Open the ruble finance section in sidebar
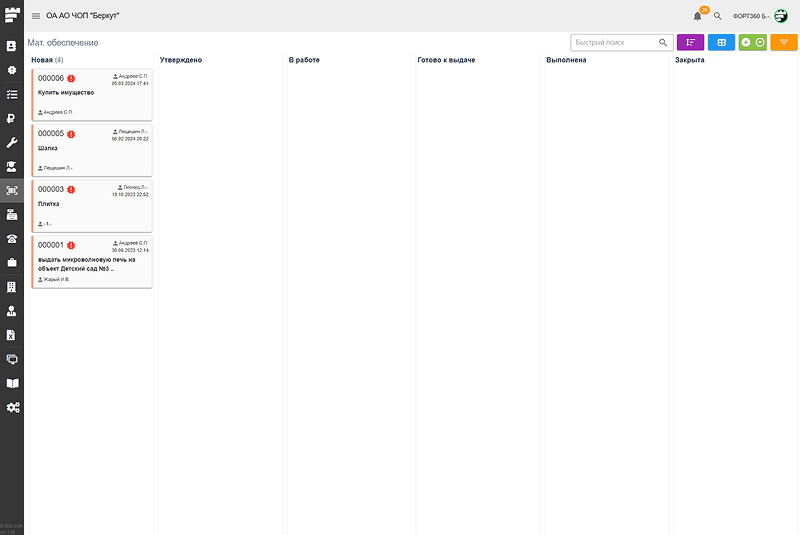 (x=12, y=118)
